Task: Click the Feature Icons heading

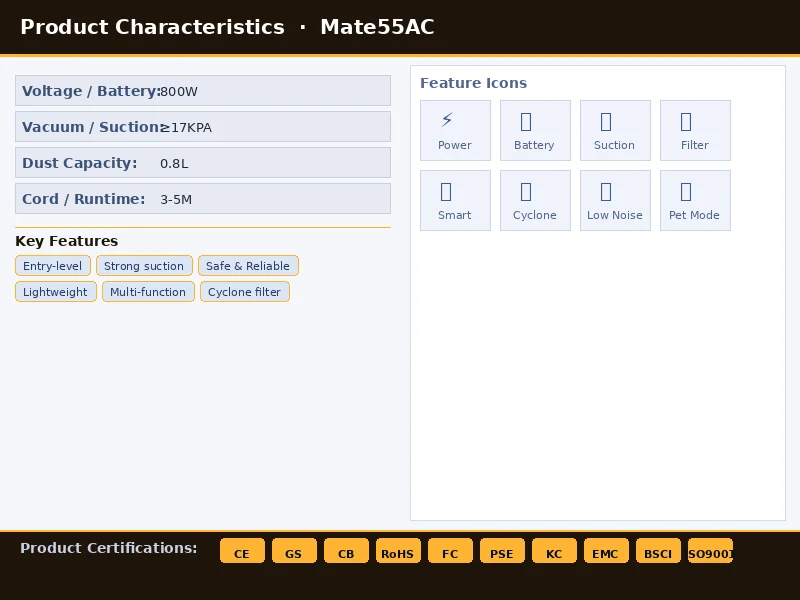Action: [x=473, y=83]
